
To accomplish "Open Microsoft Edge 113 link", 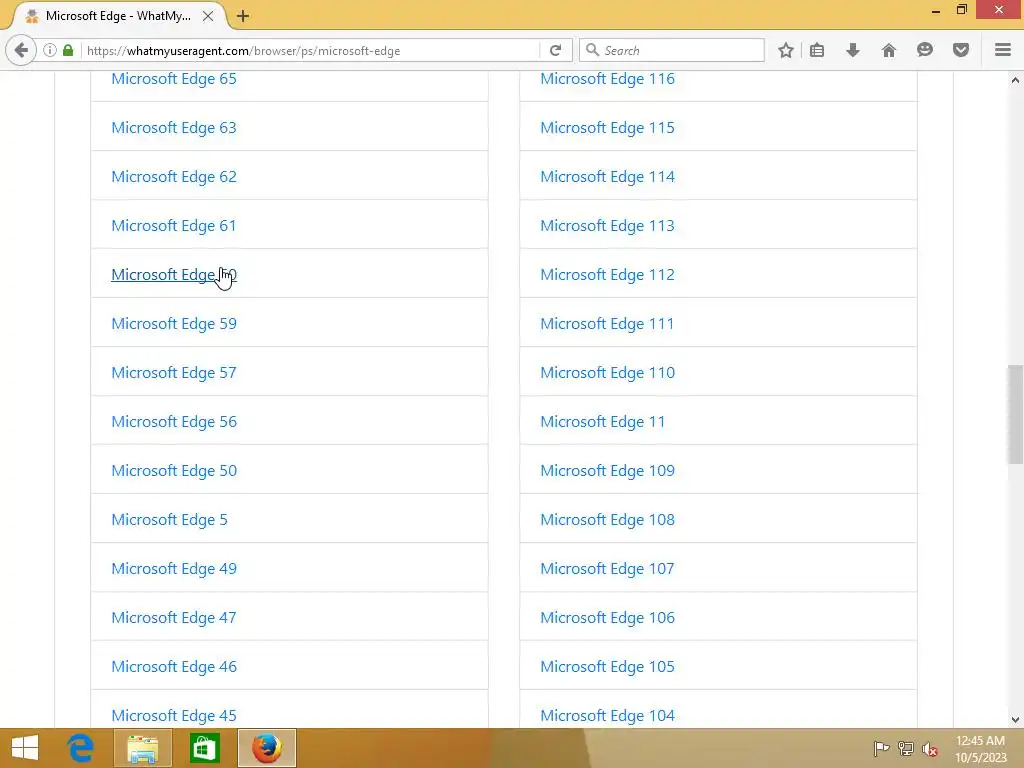I will [607, 226].
